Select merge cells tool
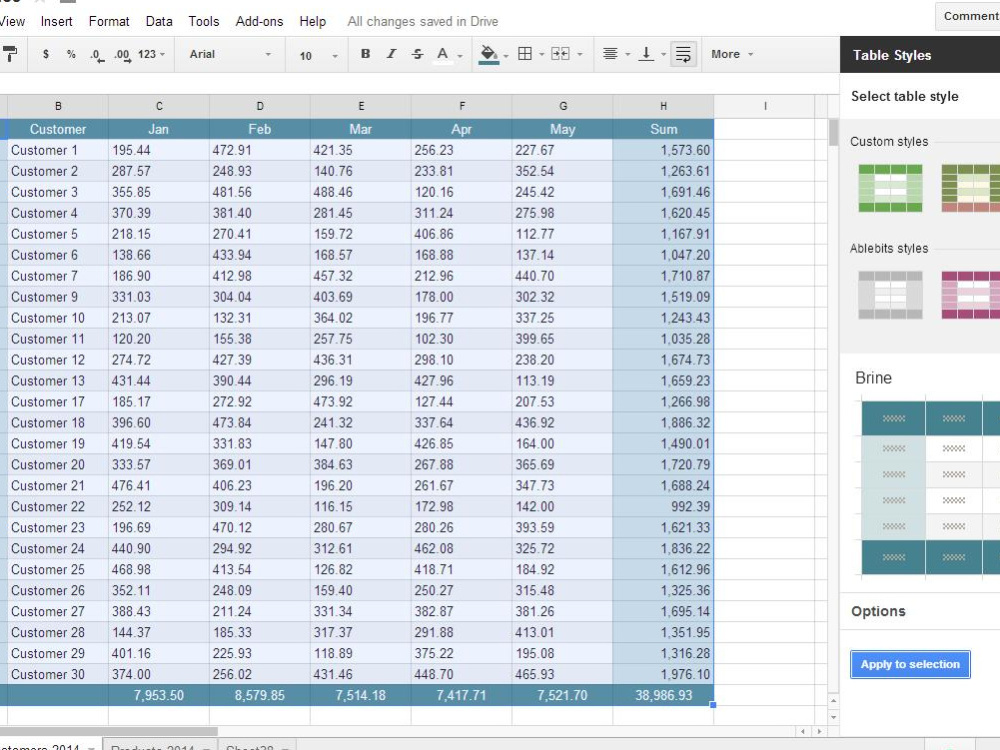 560,54
